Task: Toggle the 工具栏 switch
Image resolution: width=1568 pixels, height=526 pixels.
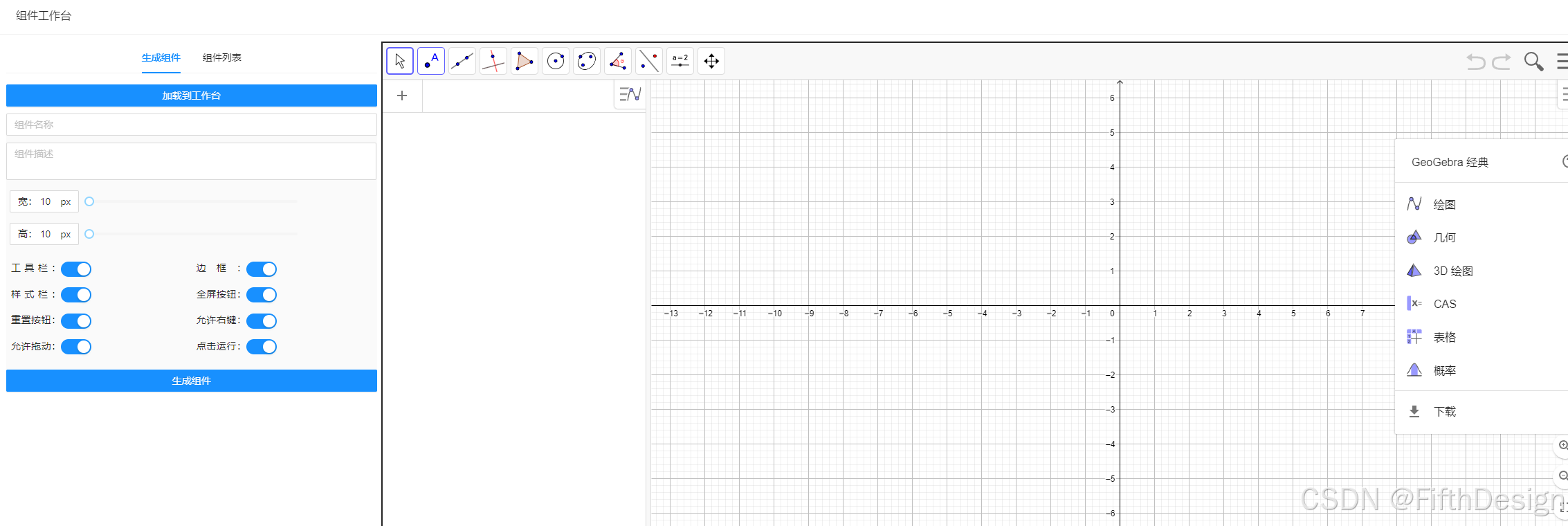Action: coord(76,269)
